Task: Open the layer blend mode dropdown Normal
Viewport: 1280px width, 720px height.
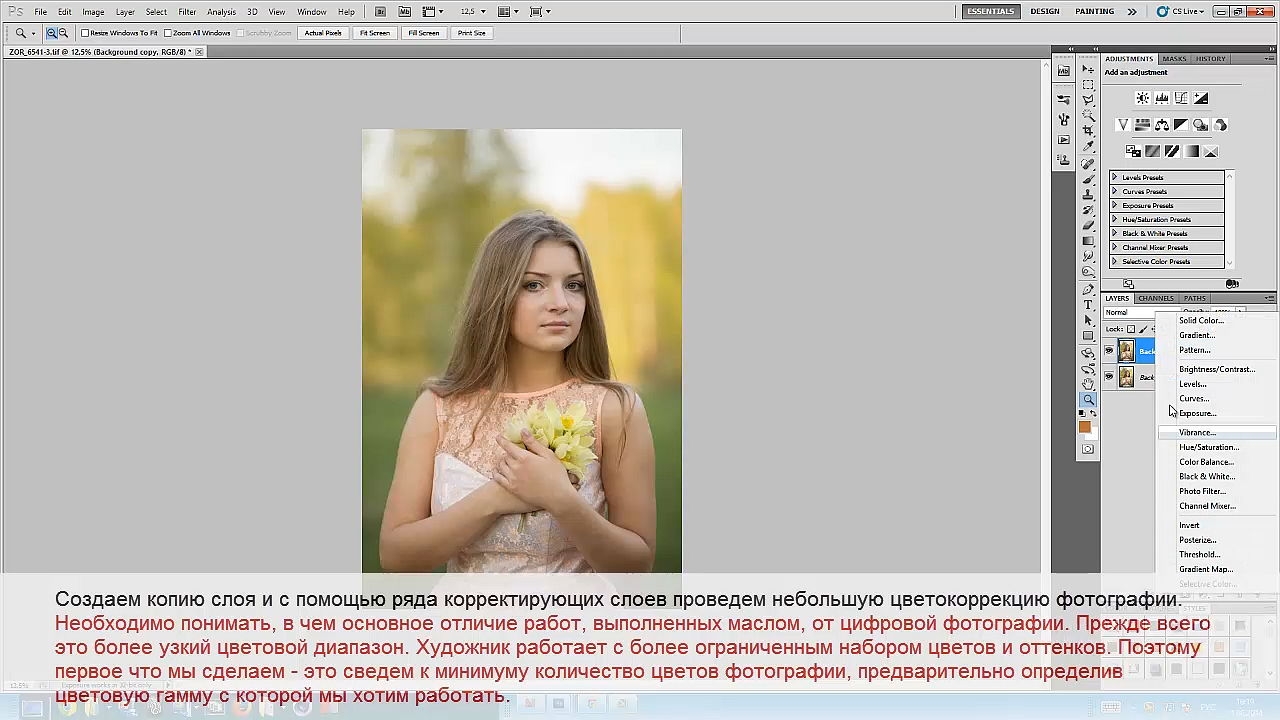Action: click(x=1130, y=312)
